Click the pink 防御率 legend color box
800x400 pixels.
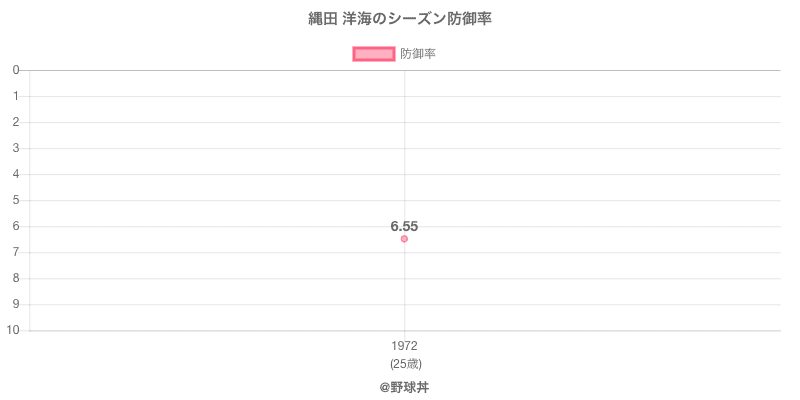(x=374, y=54)
